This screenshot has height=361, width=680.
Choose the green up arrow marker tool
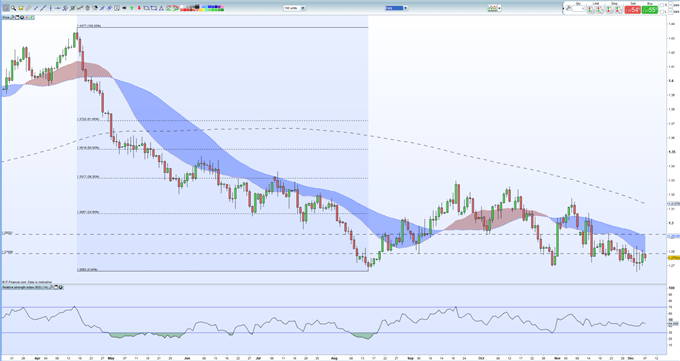[x=132, y=8]
